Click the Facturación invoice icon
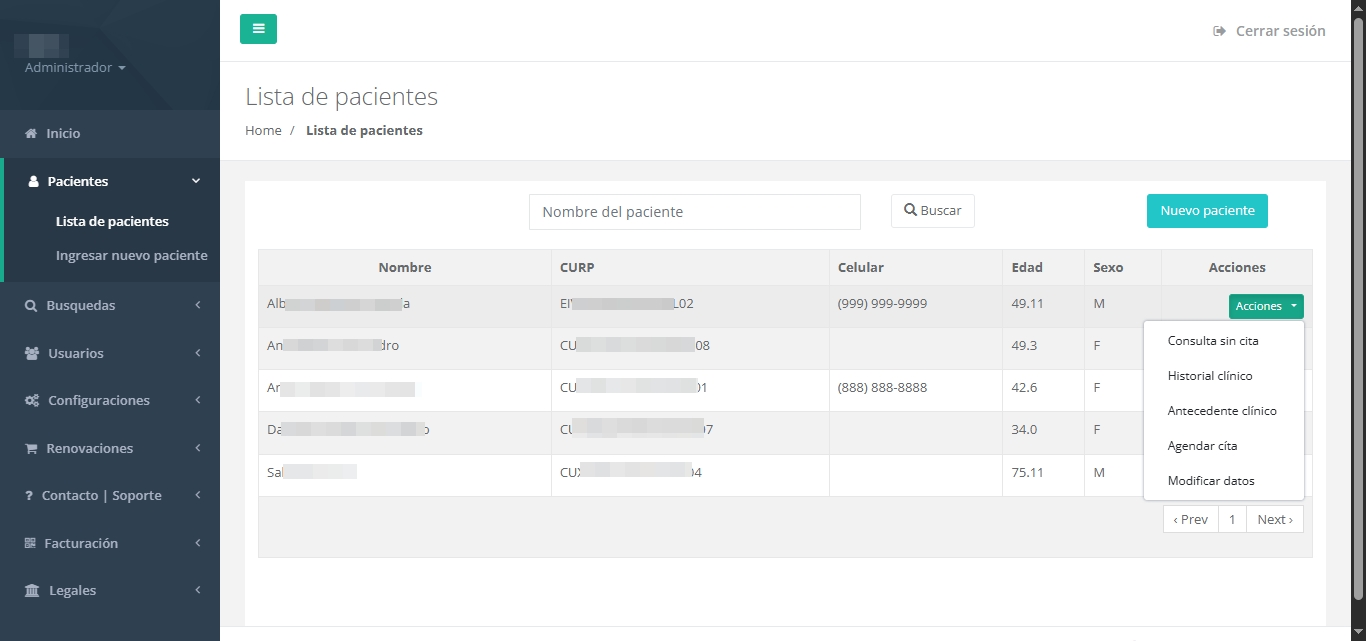 tap(30, 544)
